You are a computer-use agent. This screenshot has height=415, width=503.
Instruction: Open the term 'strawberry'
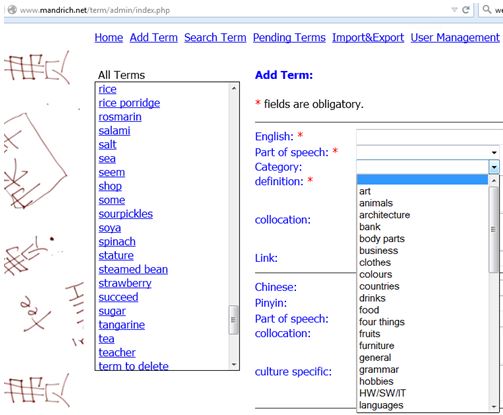tap(125, 283)
